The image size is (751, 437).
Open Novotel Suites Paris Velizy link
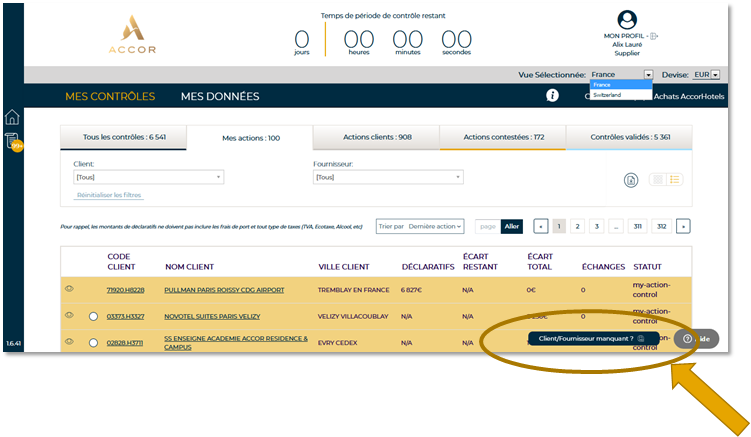tap(212, 316)
